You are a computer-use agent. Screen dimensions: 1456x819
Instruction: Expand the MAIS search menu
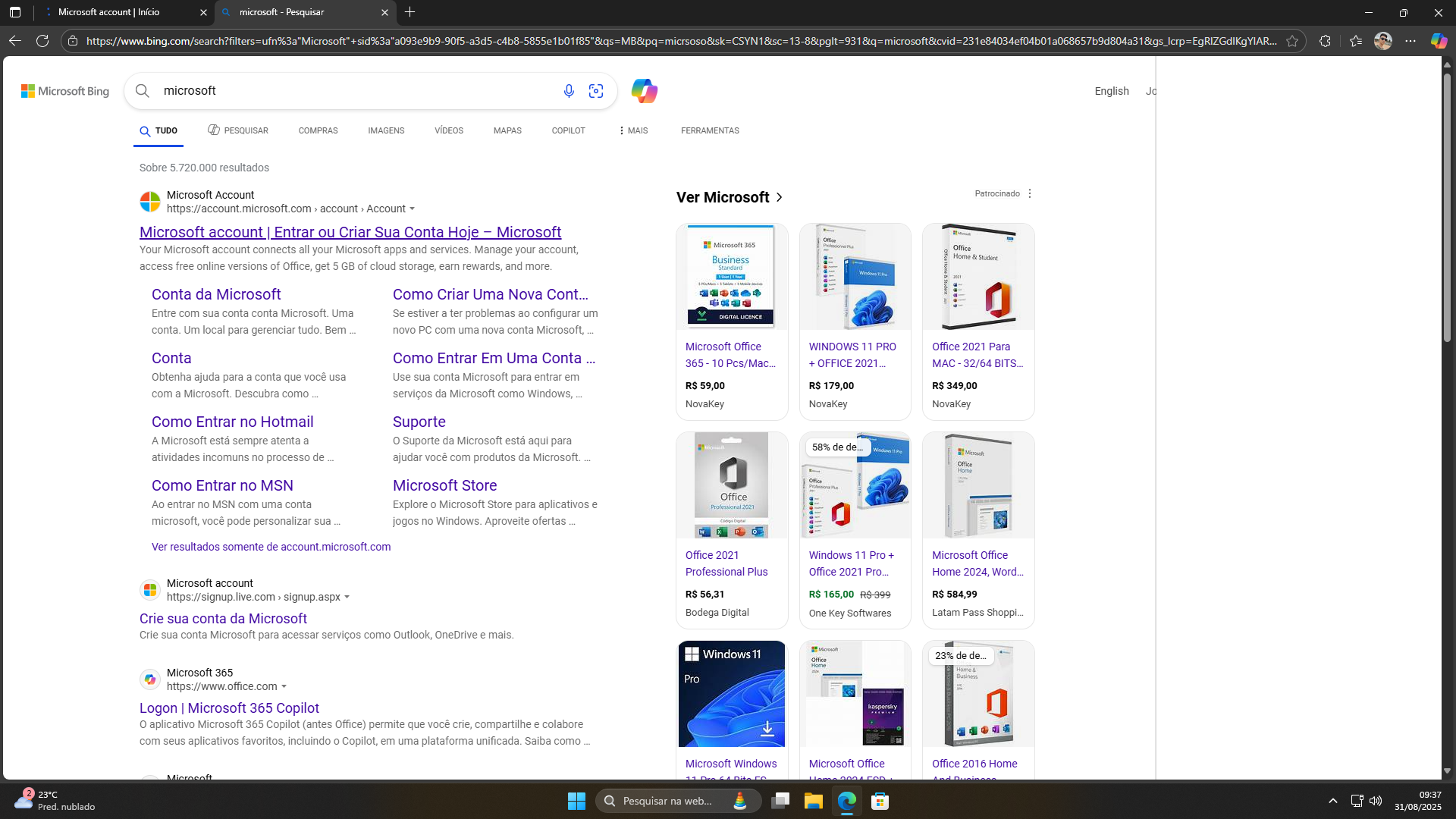coord(632,130)
